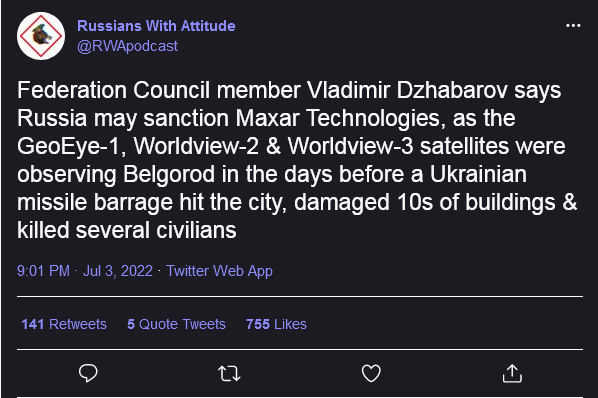
Task: Click the reply speech bubble icon
Action: (88, 373)
